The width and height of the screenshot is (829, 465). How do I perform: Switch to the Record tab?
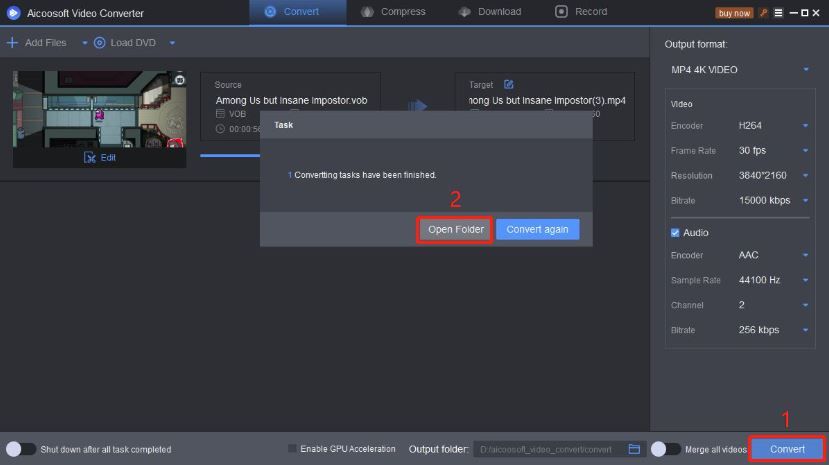click(582, 12)
